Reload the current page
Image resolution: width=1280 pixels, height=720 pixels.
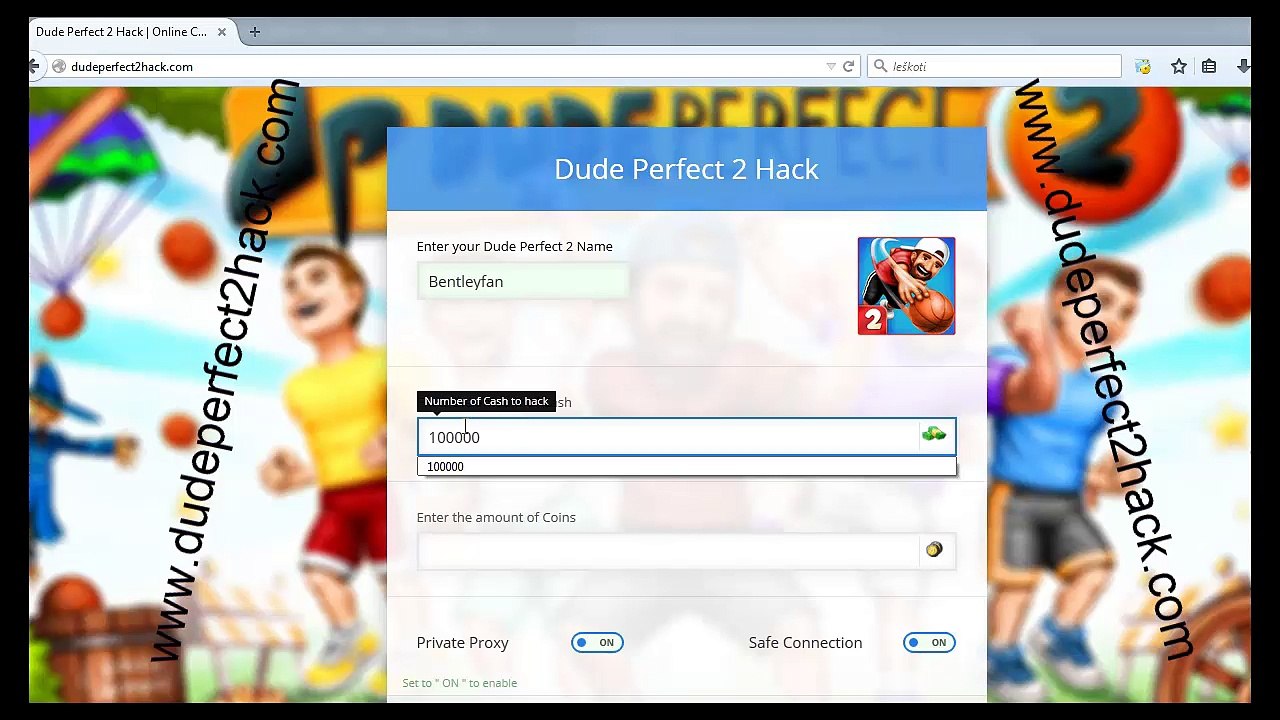(x=848, y=67)
